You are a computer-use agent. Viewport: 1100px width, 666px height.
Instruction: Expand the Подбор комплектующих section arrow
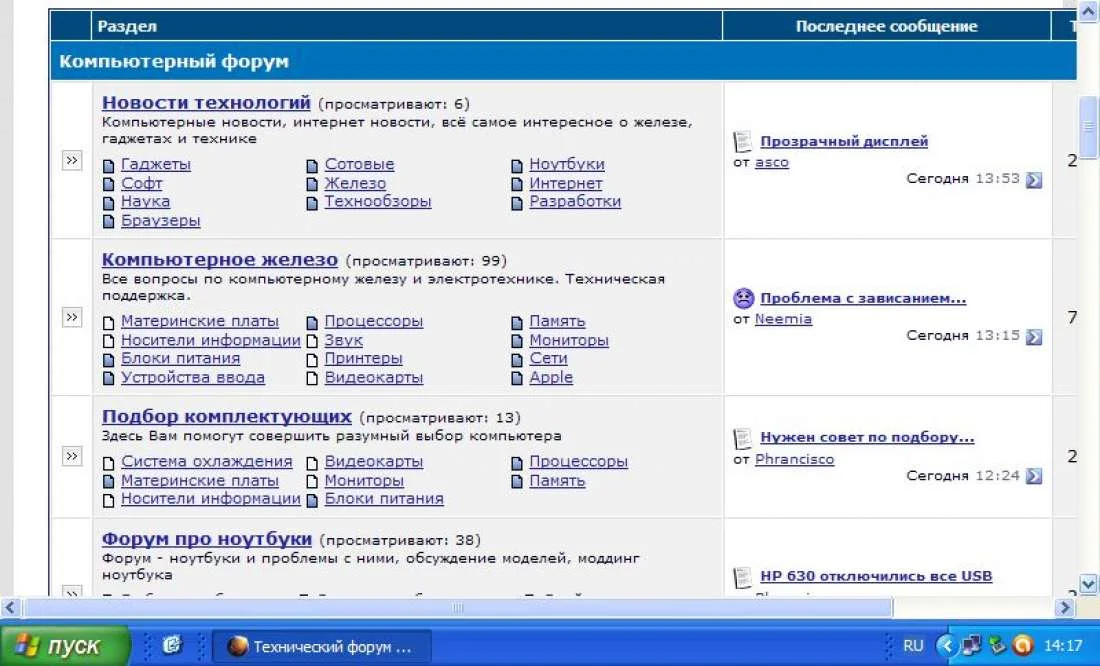pyautogui.click(x=72, y=456)
